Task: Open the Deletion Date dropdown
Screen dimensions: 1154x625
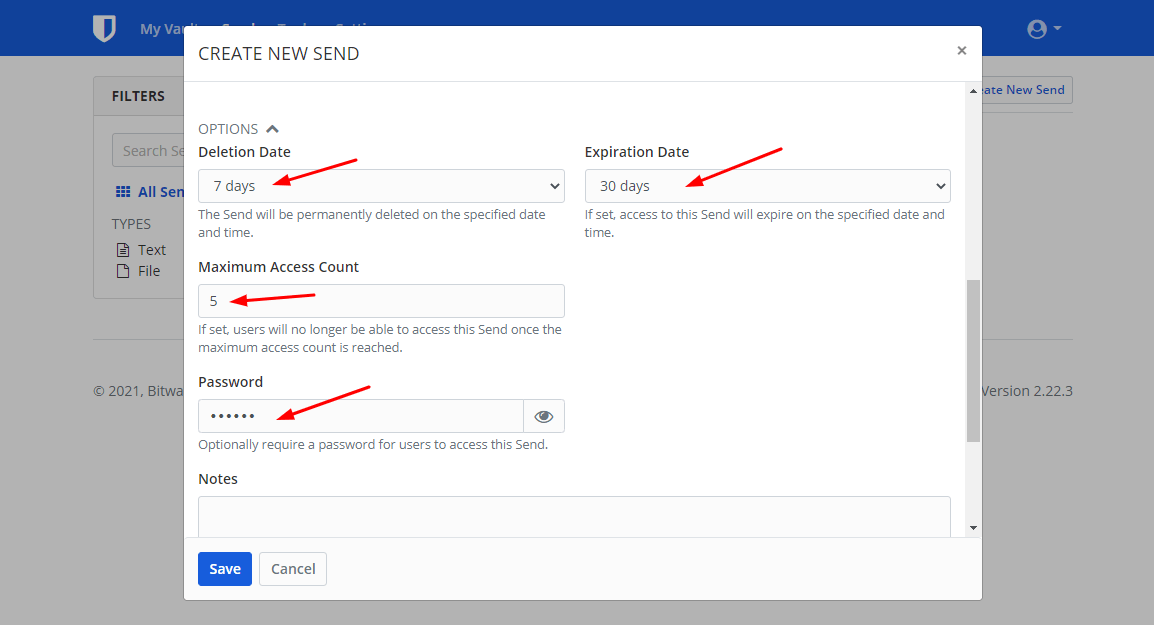Action: [x=381, y=186]
